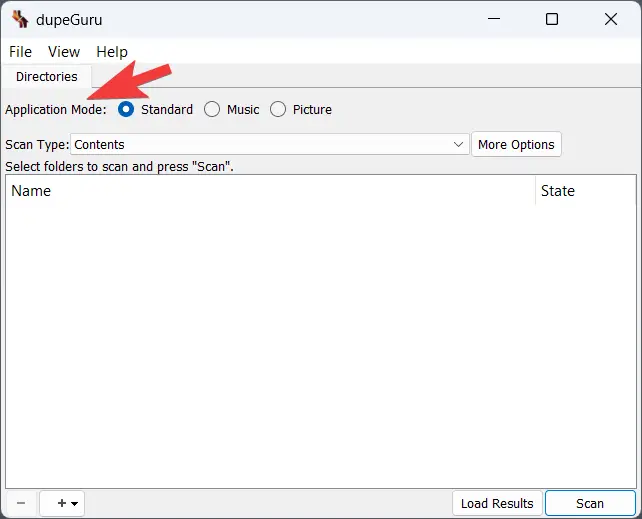This screenshot has width=642, height=519.
Task: Expand the Scan Type dropdown
Action: (x=269, y=144)
